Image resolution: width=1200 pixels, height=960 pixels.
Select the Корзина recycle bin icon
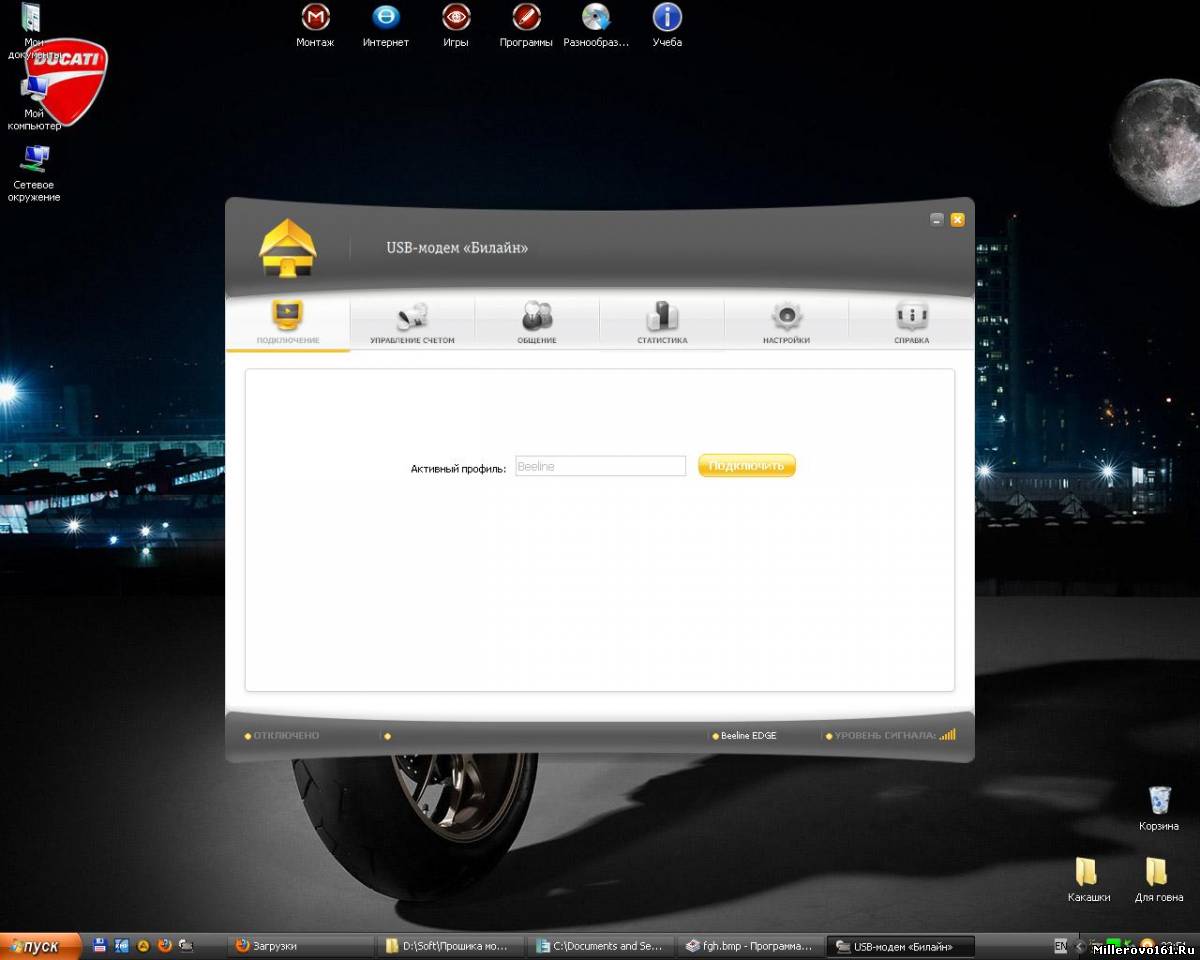coord(1159,808)
